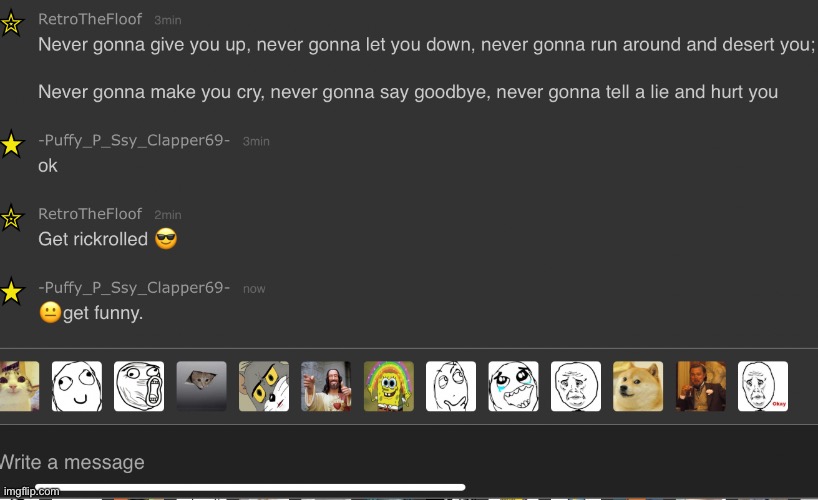Click username above 'get funny.' message
The height and width of the screenshot is (500, 818).
(134, 288)
